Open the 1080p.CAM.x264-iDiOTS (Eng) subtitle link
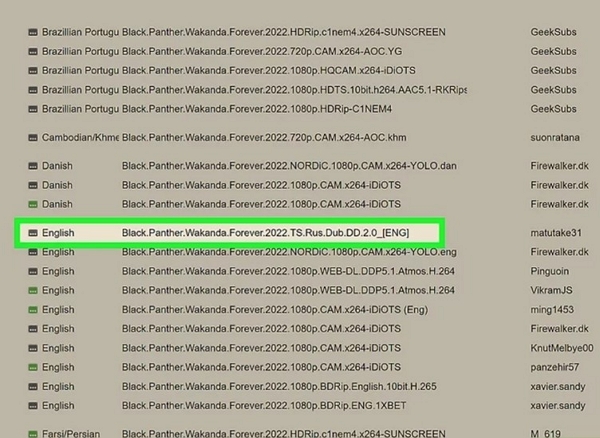Viewport: 600px width, 438px height. click(275, 310)
